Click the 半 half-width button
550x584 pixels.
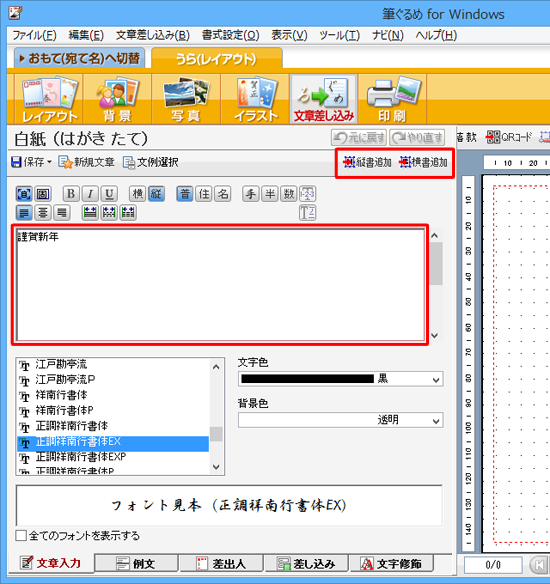point(270,194)
